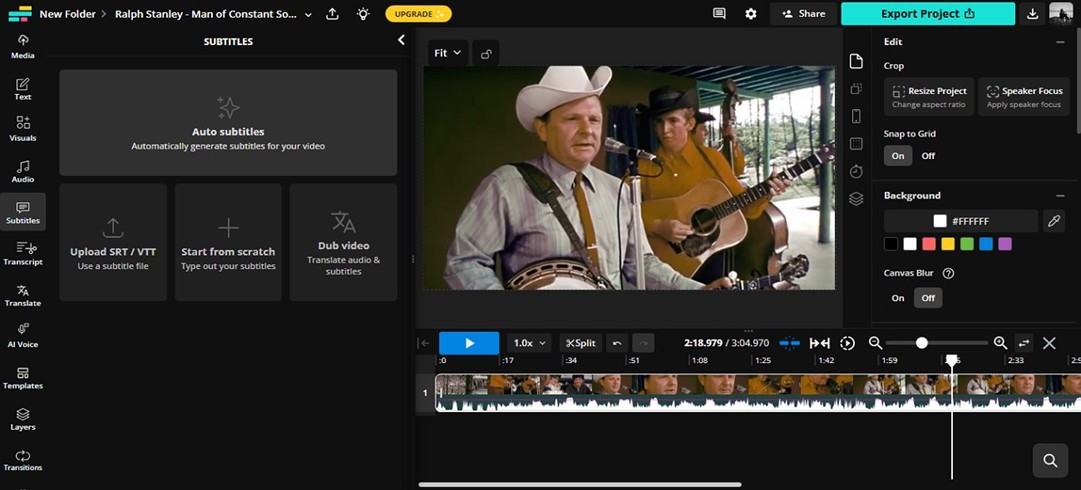Click the lightbulb tips icon
Viewport: 1081px width, 490px height.
point(362,14)
